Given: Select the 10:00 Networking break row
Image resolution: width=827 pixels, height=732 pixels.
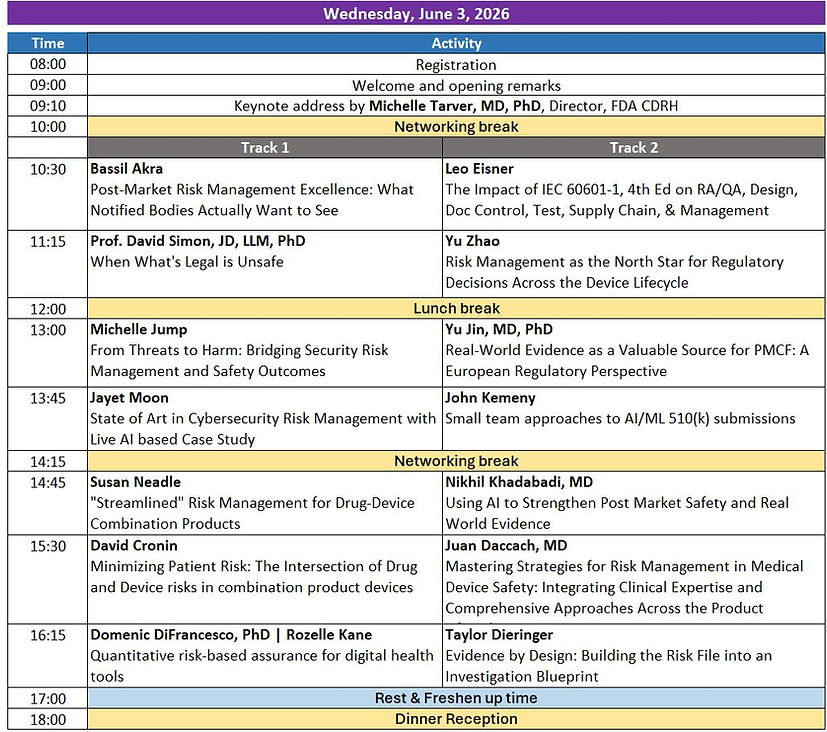Looking at the screenshot, I should pos(456,127).
